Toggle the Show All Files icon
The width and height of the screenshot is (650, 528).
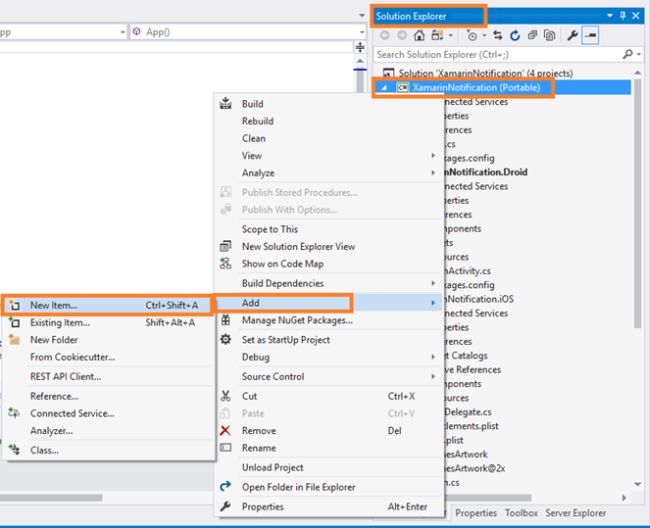(549, 36)
